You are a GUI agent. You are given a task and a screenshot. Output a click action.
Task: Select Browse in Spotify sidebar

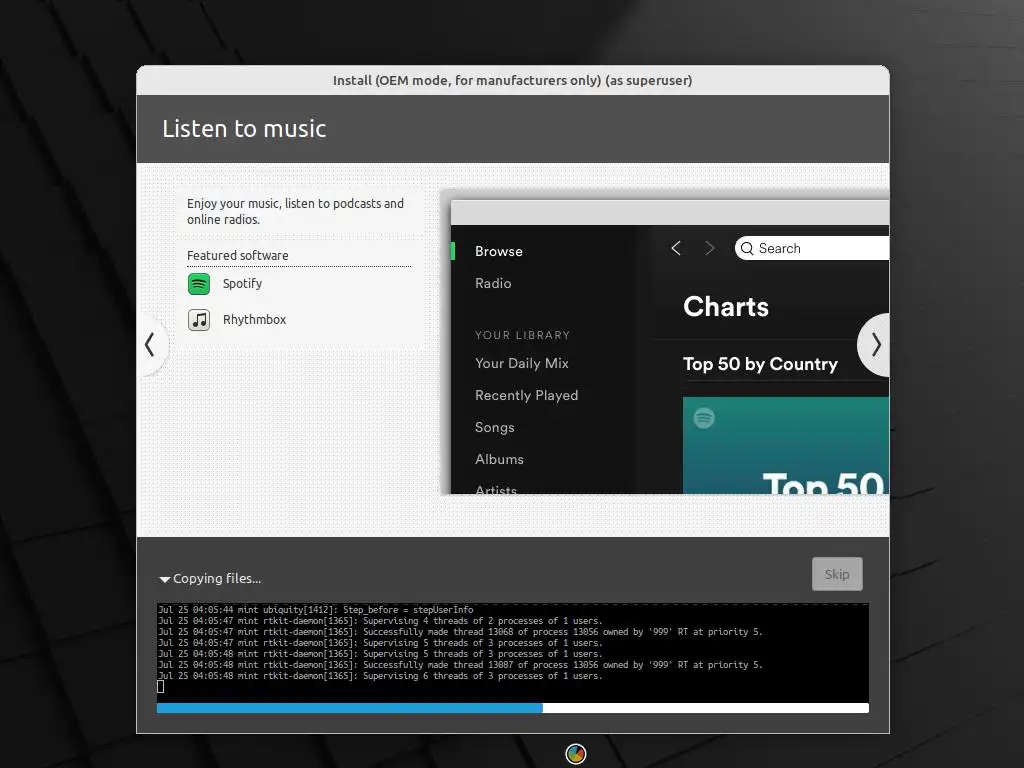499,251
